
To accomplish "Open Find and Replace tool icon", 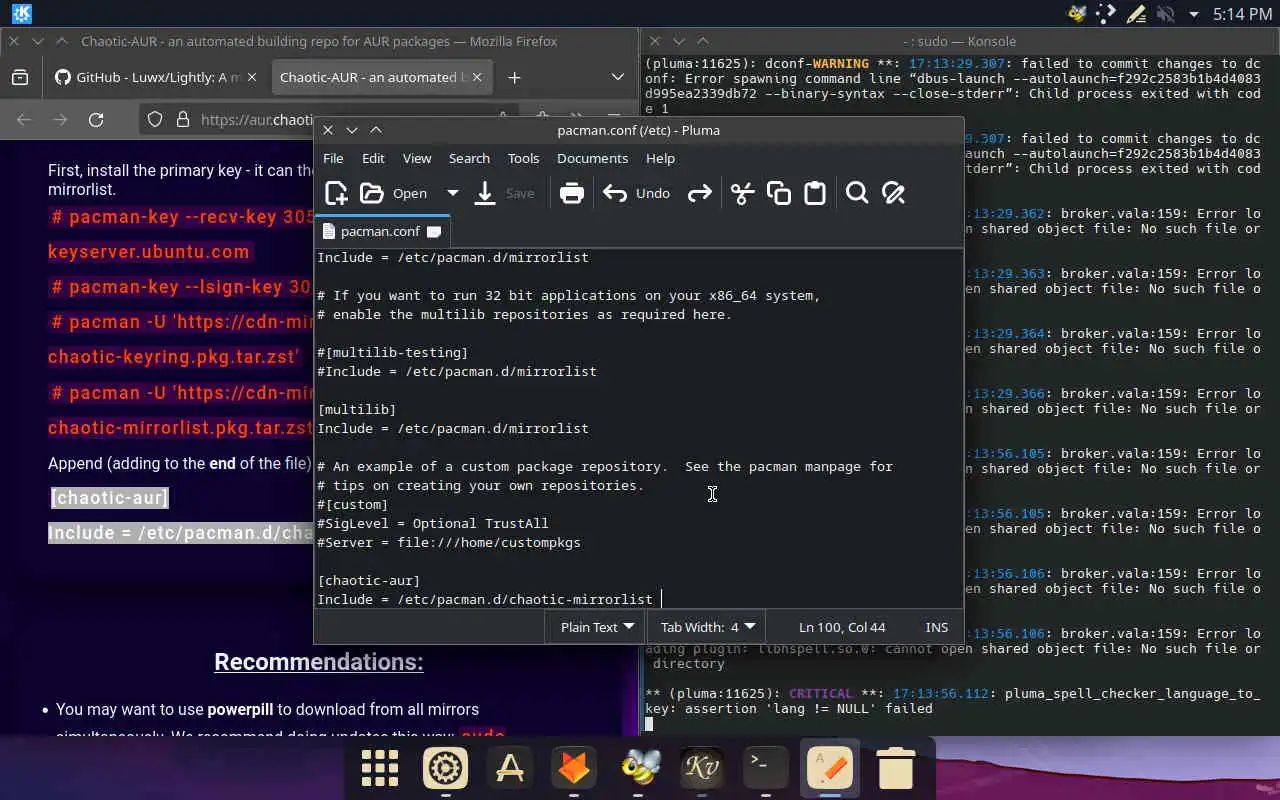I will tap(893, 193).
